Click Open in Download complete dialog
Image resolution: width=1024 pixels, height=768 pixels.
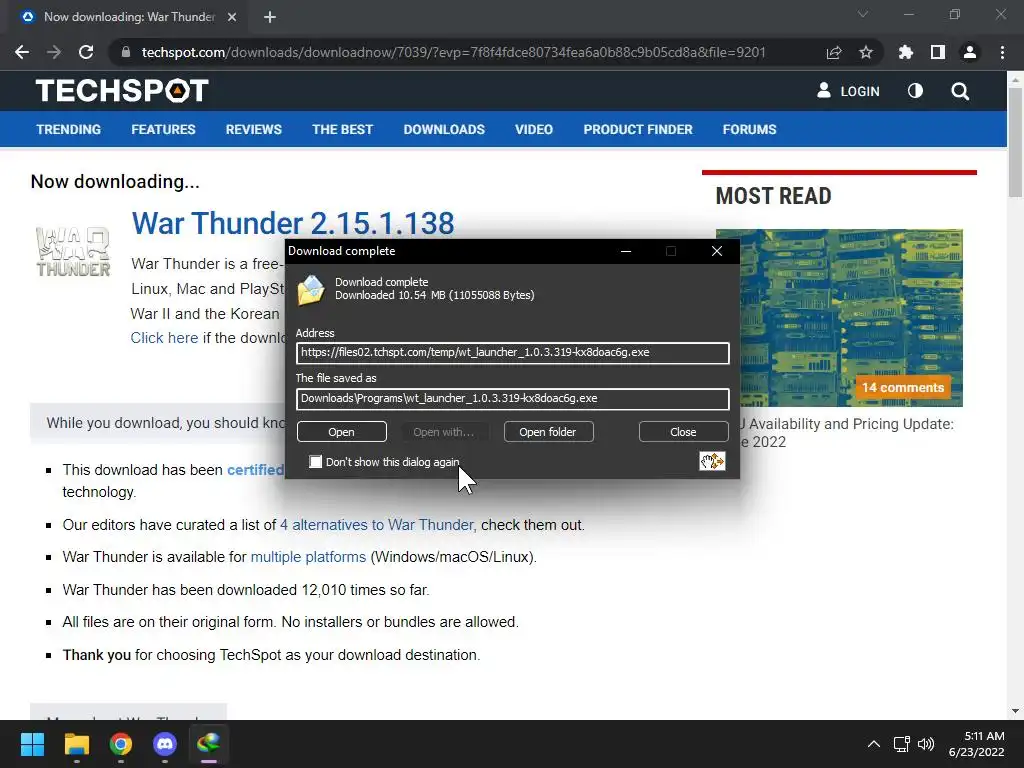[342, 432]
